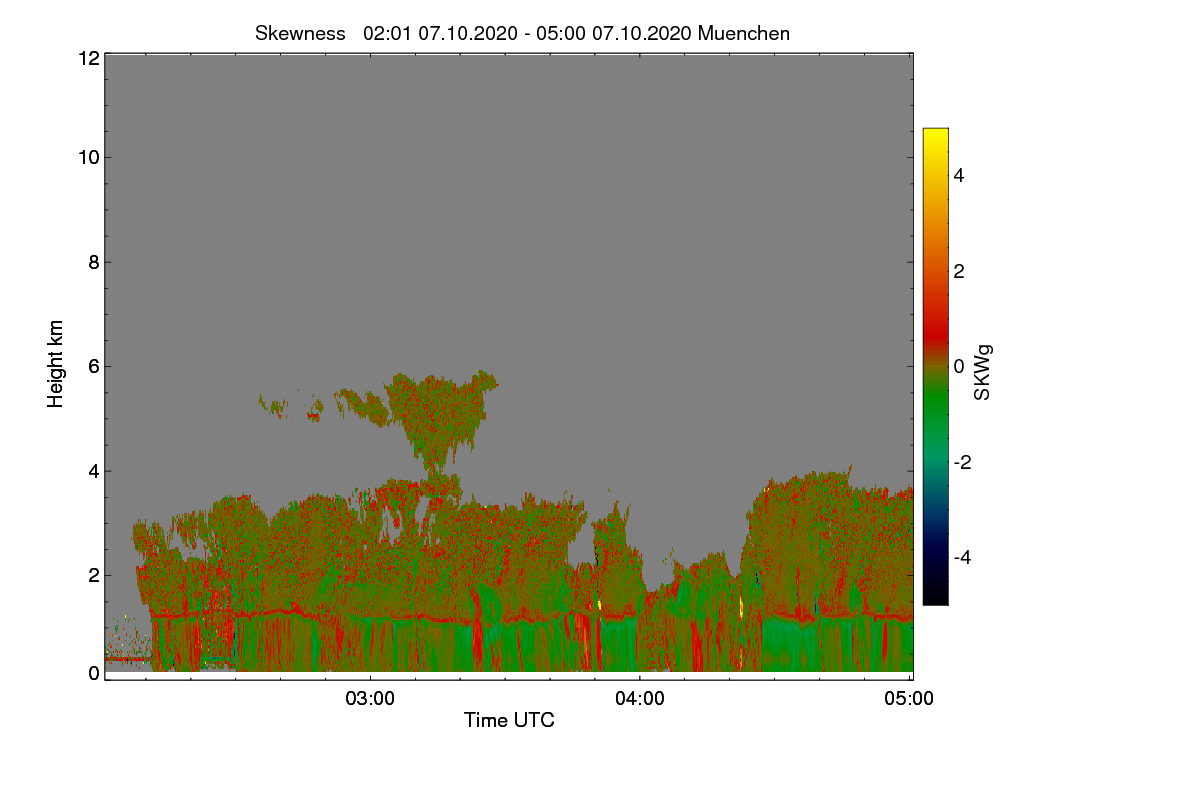Click the colorbar tick label 0
The width and height of the screenshot is (1200, 800).
point(958,366)
